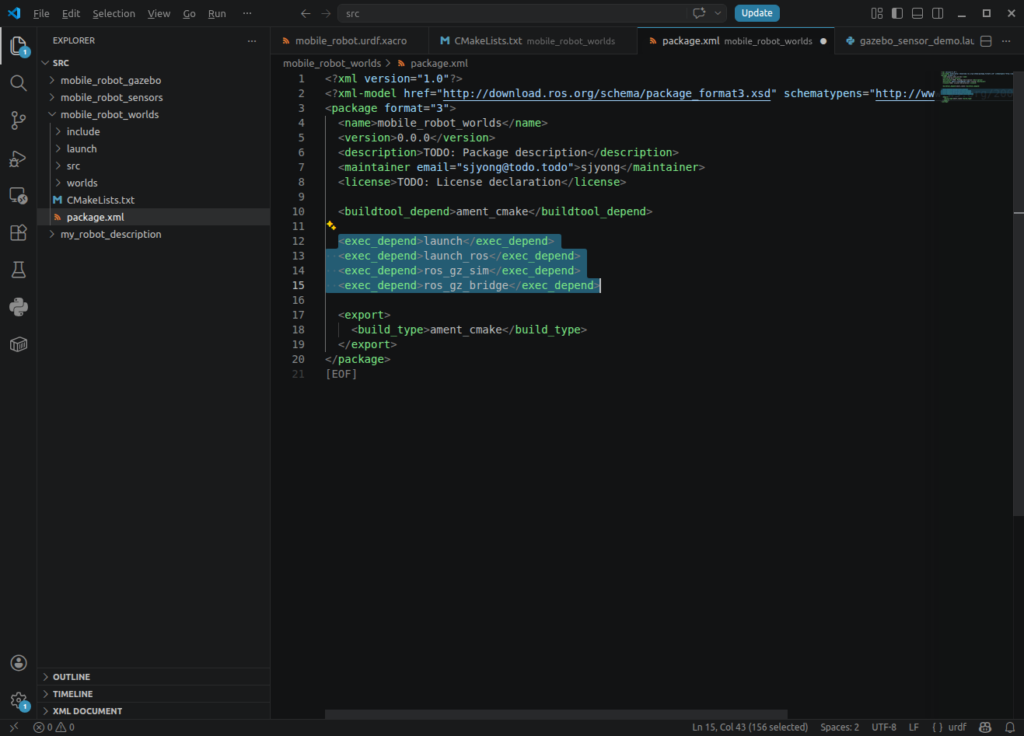Switch to mobile_robot.urdf.xacro tab
This screenshot has height=736, width=1024.
[x=350, y=40]
